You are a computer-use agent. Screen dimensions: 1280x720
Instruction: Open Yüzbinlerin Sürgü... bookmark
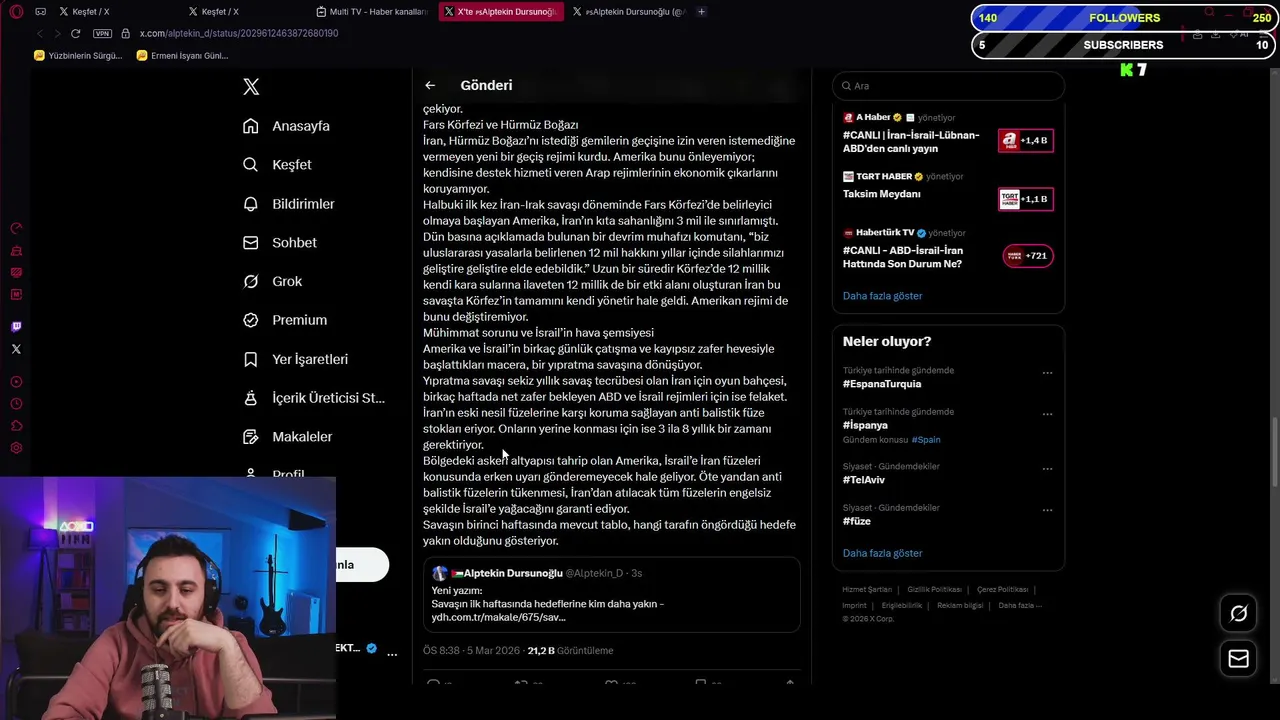click(78, 56)
